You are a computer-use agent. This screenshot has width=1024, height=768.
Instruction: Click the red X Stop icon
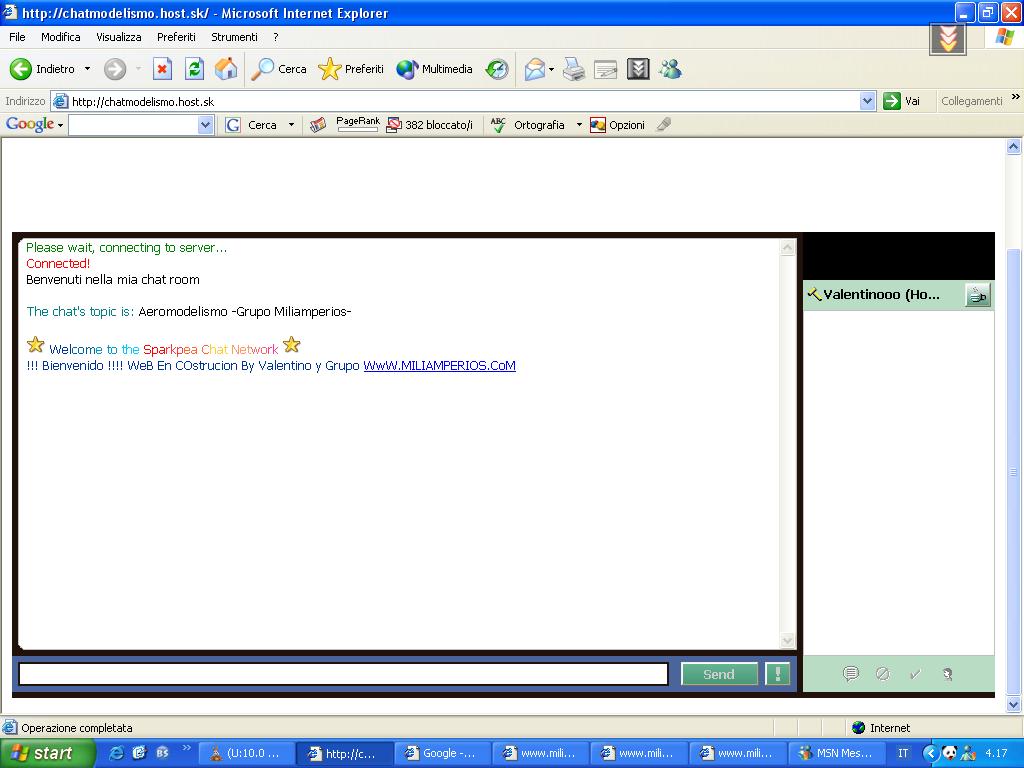pyautogui.click(x=162, y=69)
